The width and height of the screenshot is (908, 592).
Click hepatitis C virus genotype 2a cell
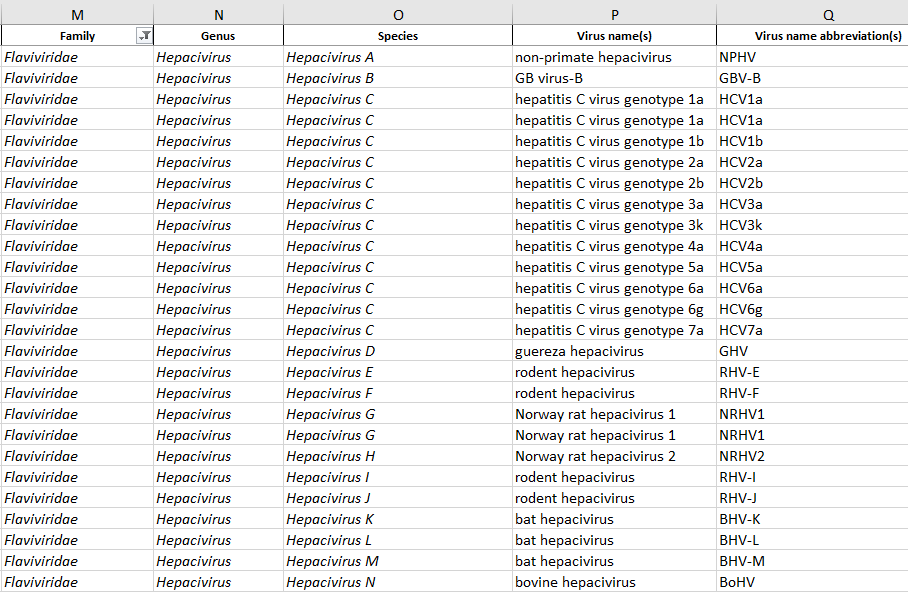[614, 162]
